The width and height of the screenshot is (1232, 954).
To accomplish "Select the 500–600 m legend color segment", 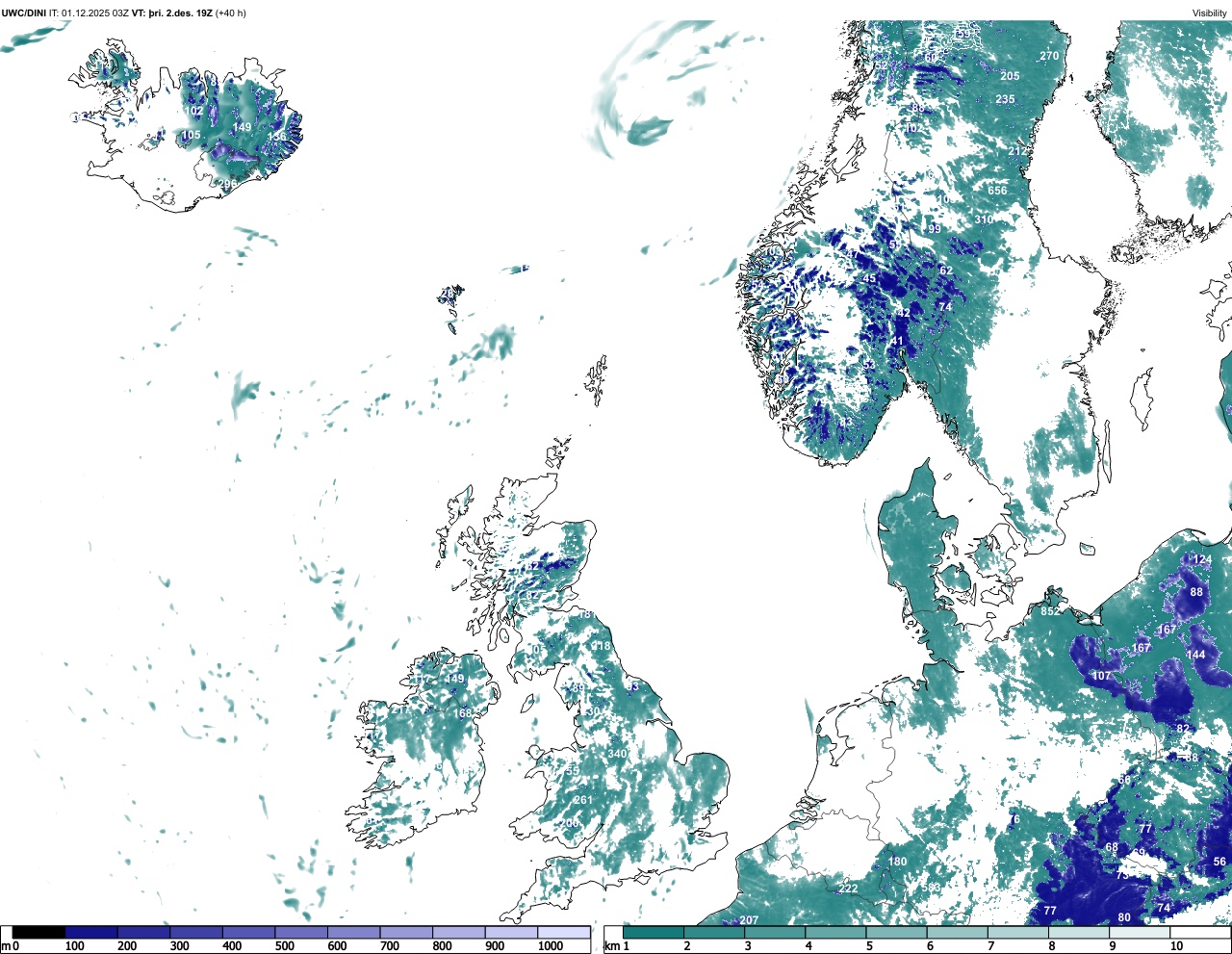I will 301,933.
